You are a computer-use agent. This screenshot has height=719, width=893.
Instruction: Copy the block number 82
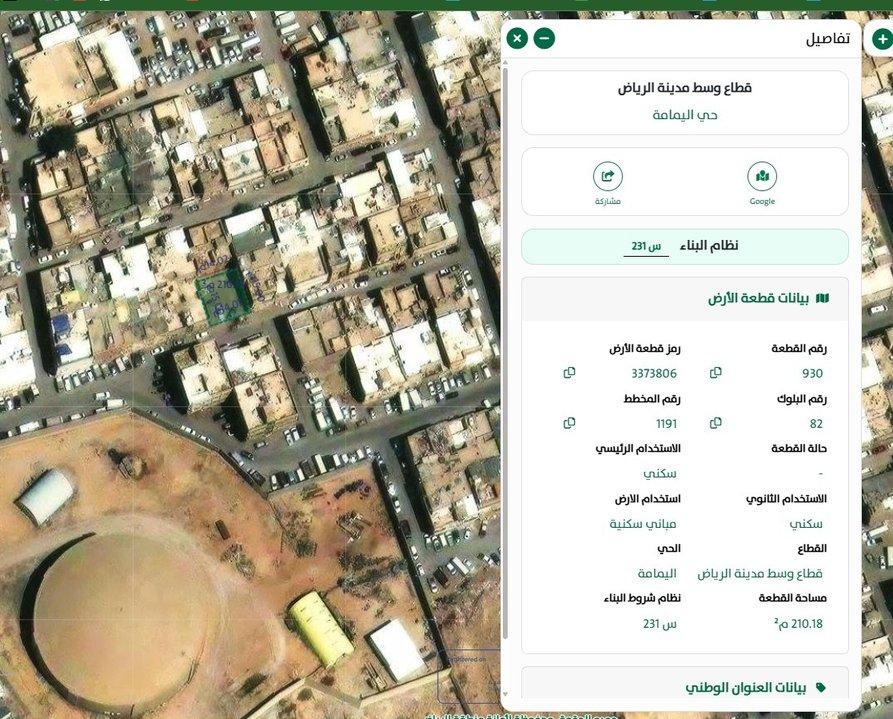pos(715,423)
